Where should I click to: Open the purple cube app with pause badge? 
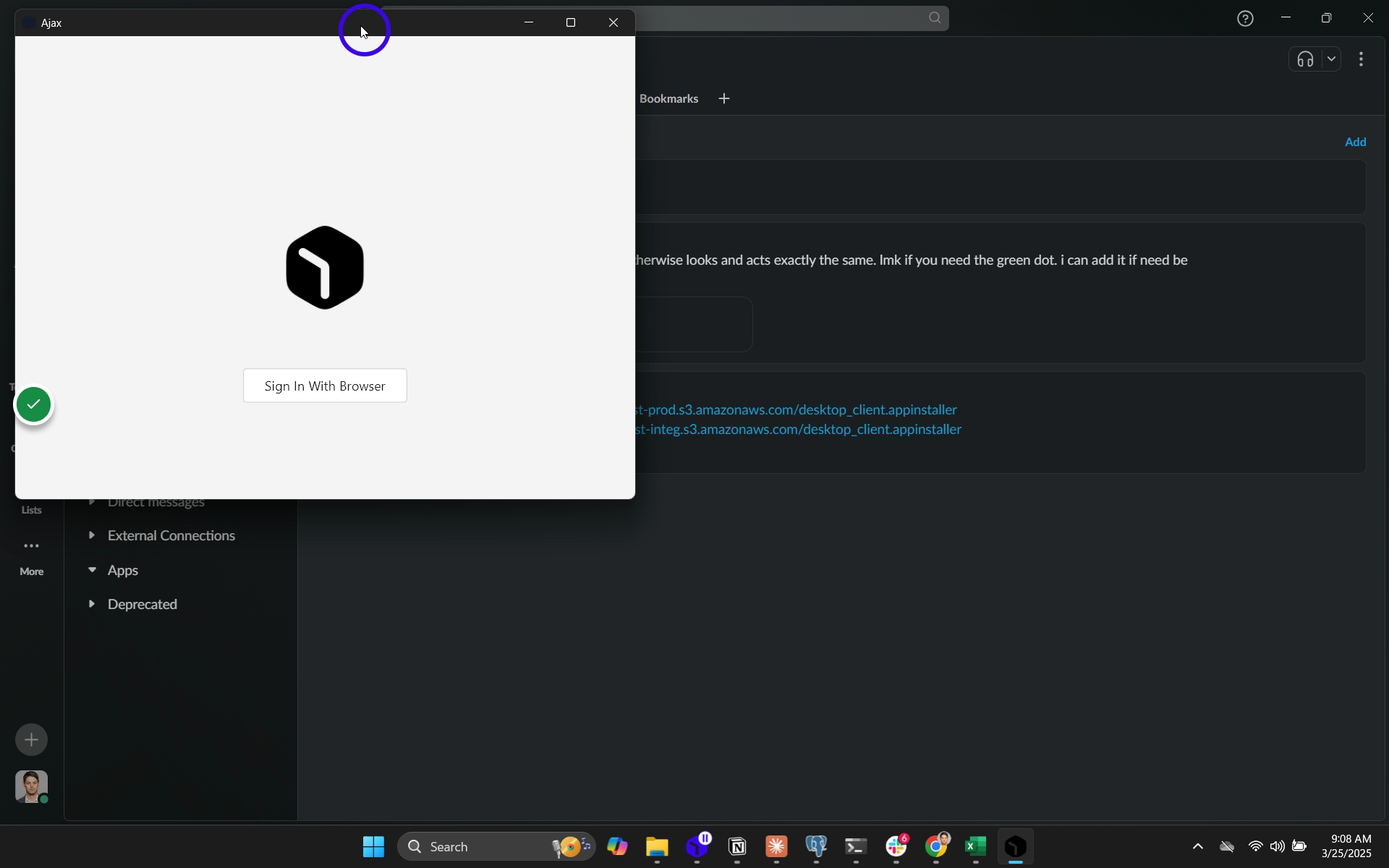click(x=697, y=846)
